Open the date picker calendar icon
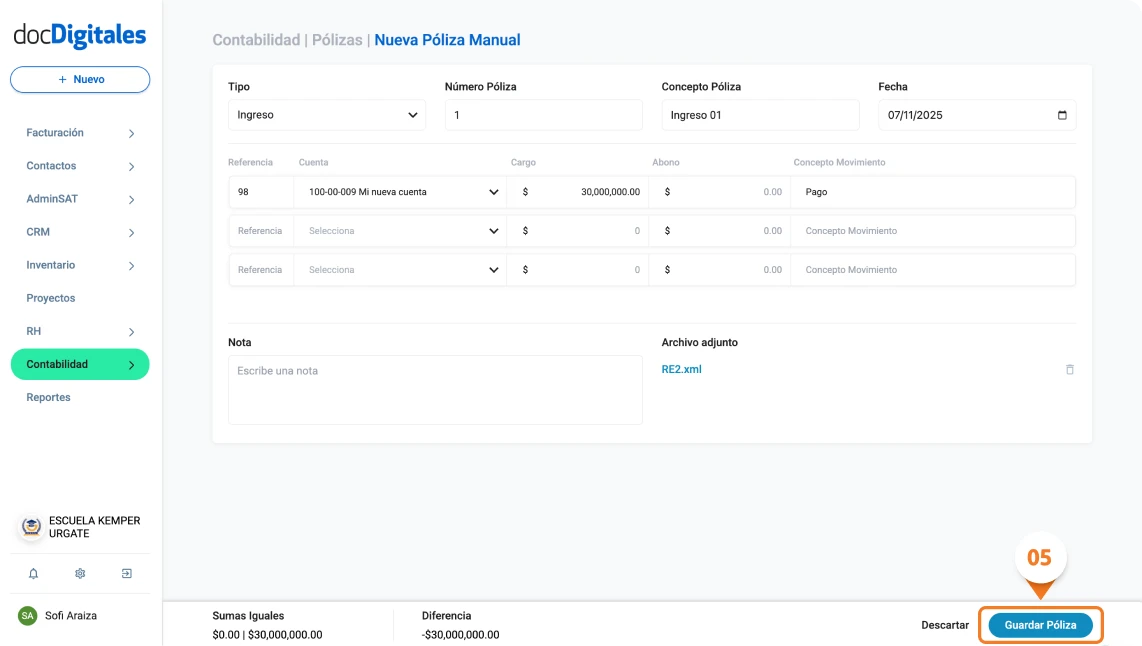The width and height of the screenshot is (1142, 646). tap(1062, 115)
